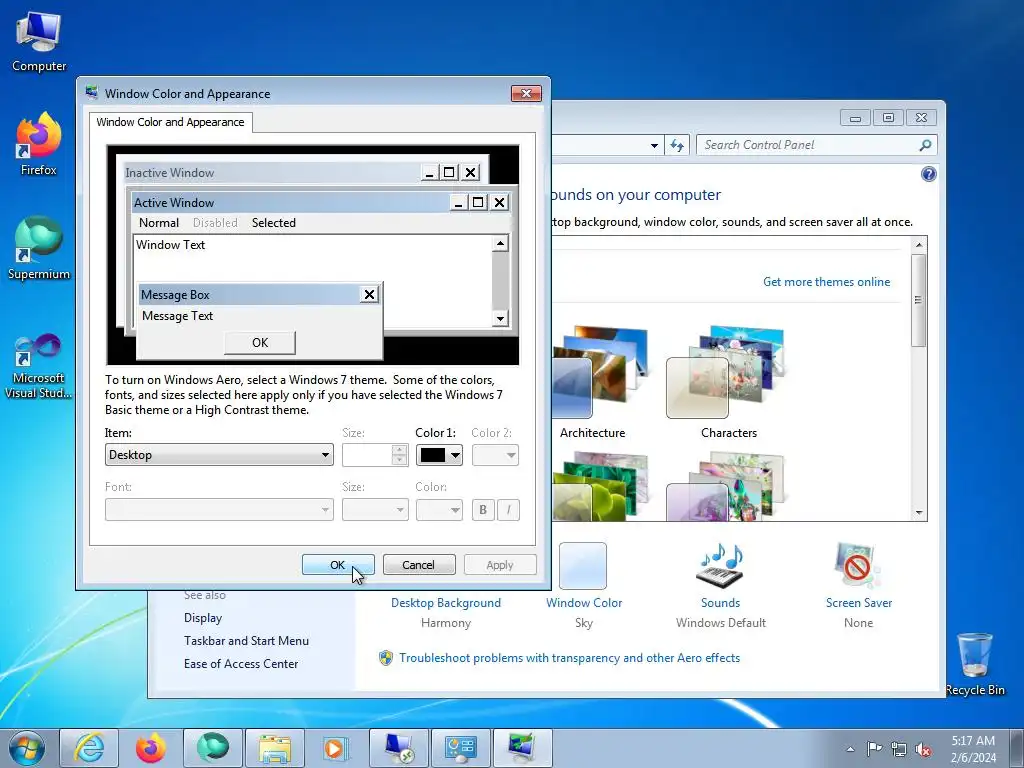Viewport: 1024px width, 768px height.
Task: Click the search magnifier in Control Panel
Action: 925,145
